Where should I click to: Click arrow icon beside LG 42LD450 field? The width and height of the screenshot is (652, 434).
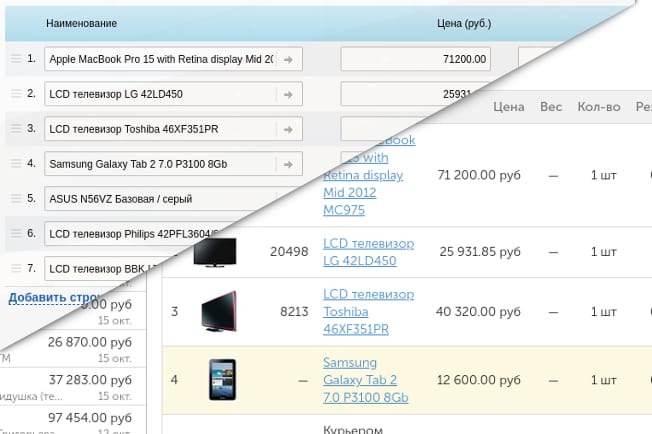[x=288, y=94]
